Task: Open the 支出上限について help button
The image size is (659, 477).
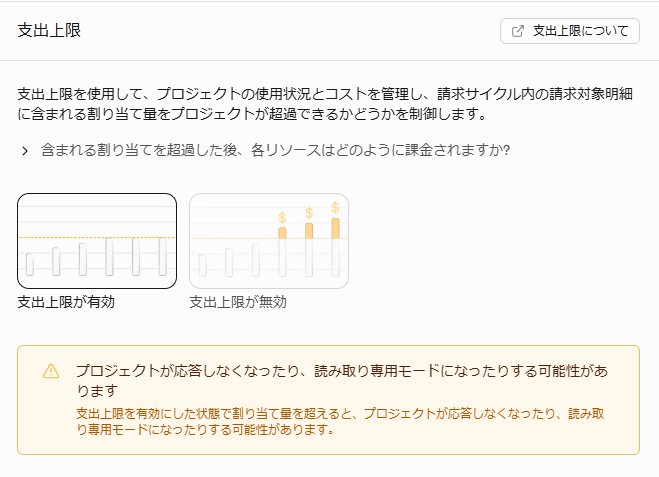Action: click(x=569, y=31)
